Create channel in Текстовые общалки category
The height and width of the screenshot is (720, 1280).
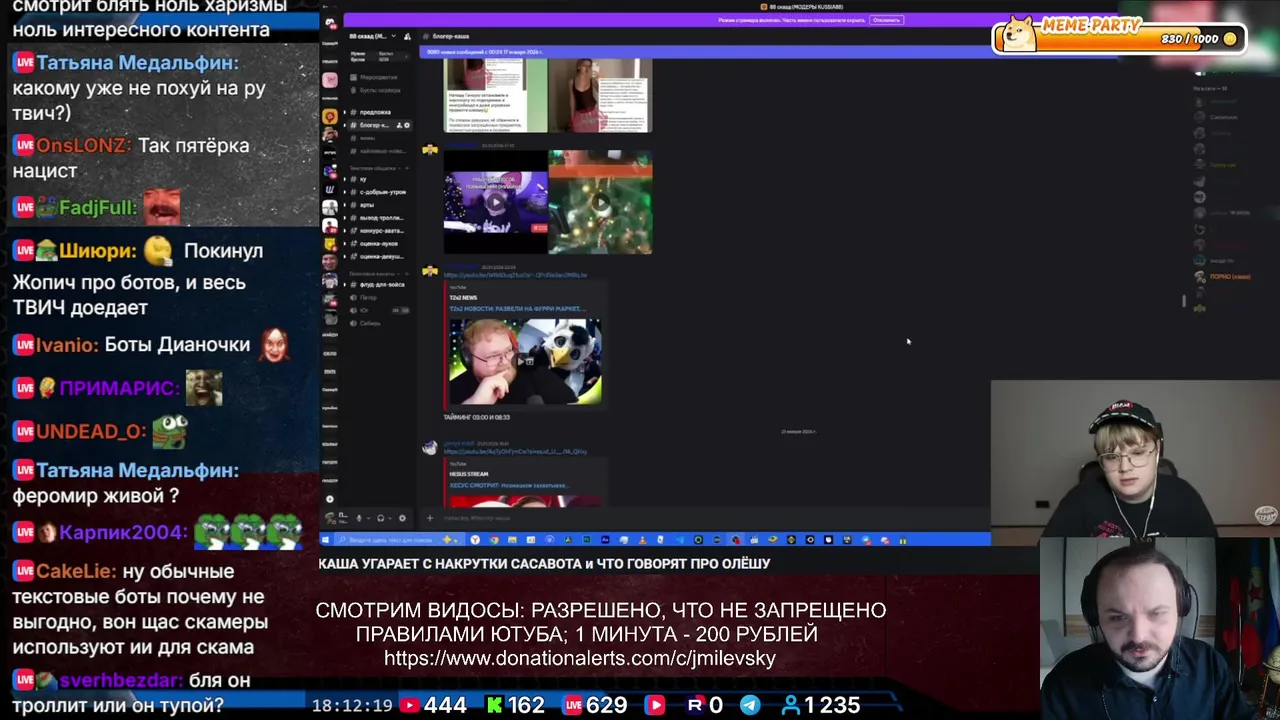click(407, 168)
